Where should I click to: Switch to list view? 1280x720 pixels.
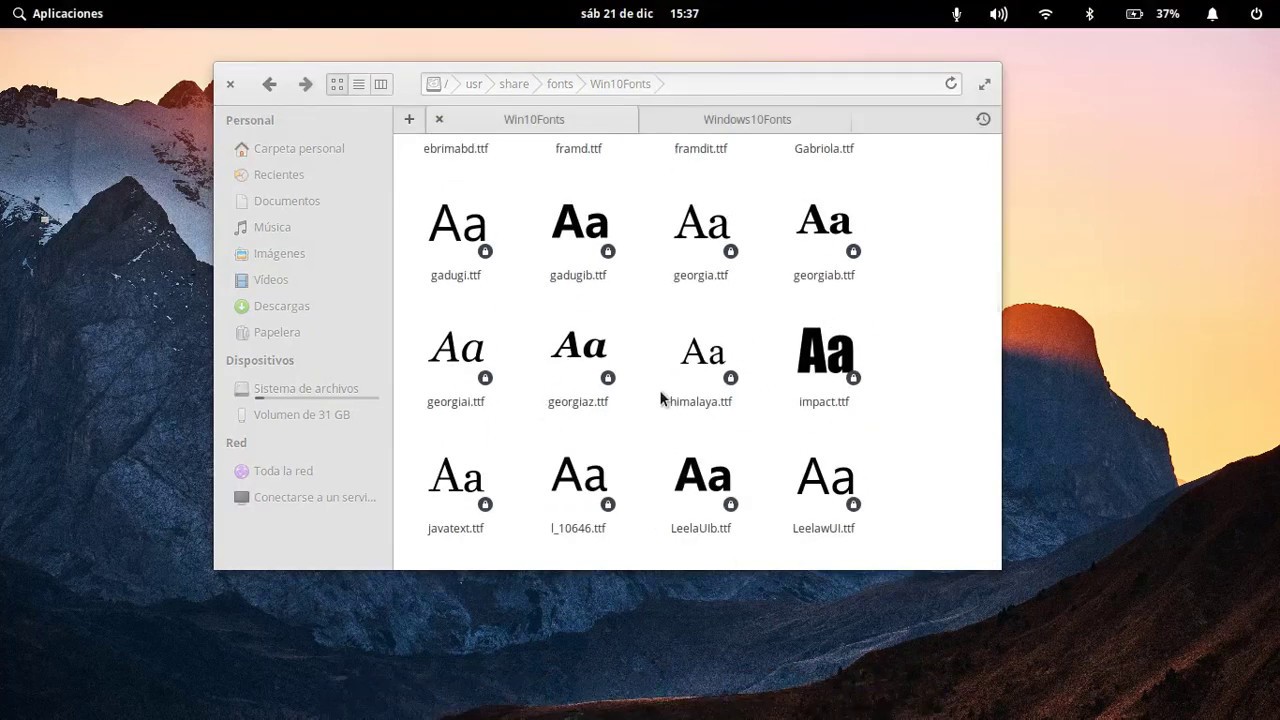point(359,84)
